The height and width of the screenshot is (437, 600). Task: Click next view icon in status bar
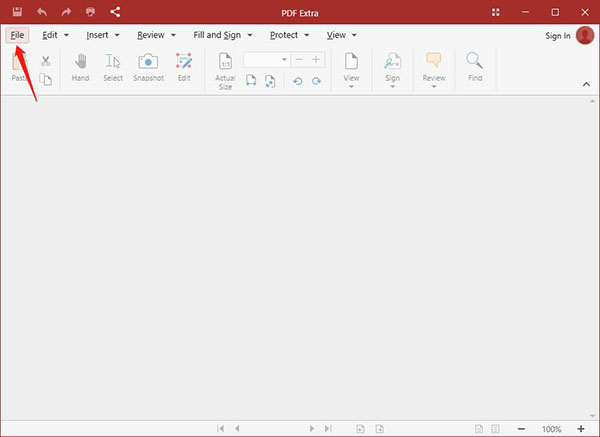click(379, 429)
